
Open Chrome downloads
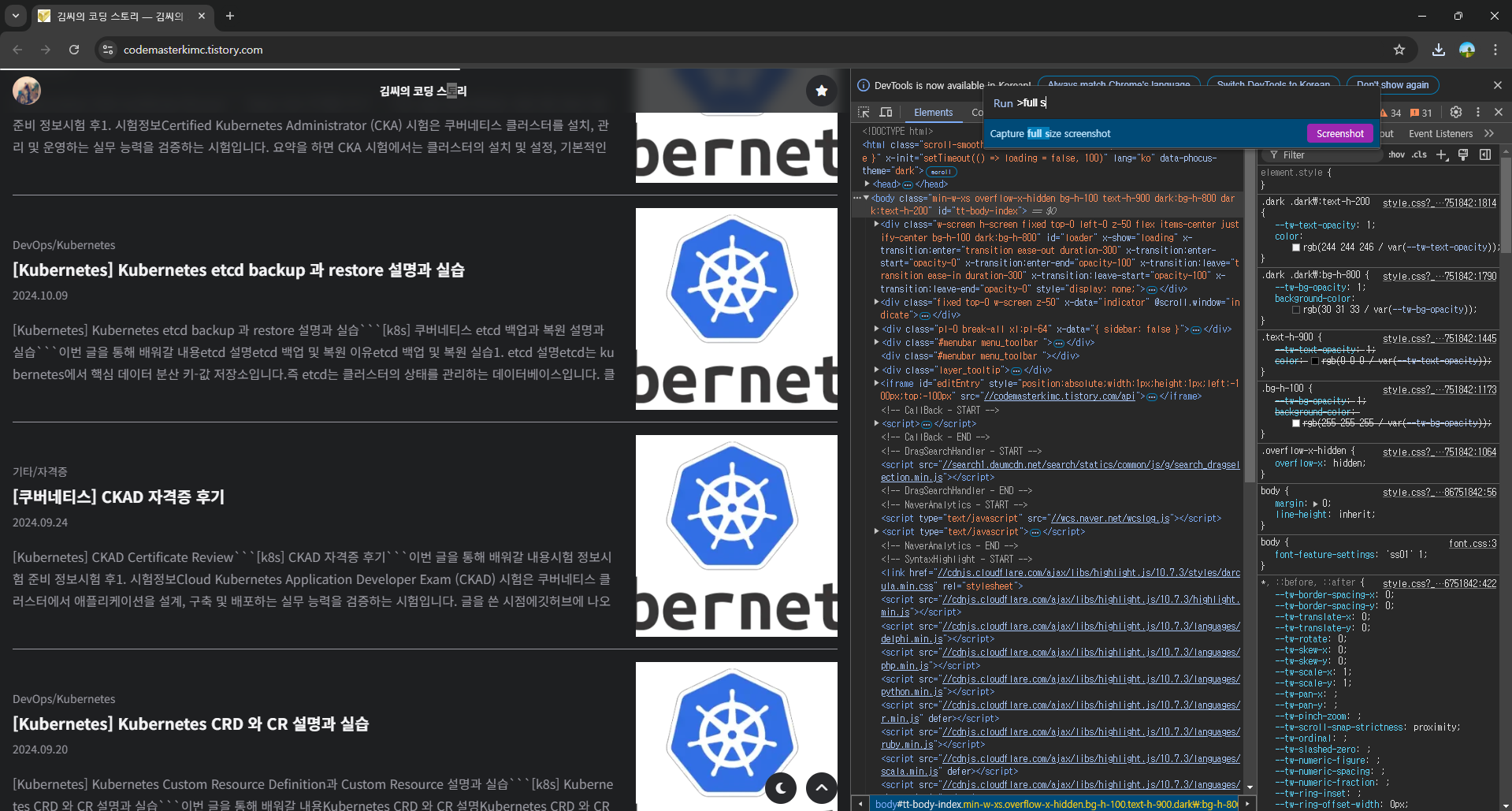[x=1439, y=50]
